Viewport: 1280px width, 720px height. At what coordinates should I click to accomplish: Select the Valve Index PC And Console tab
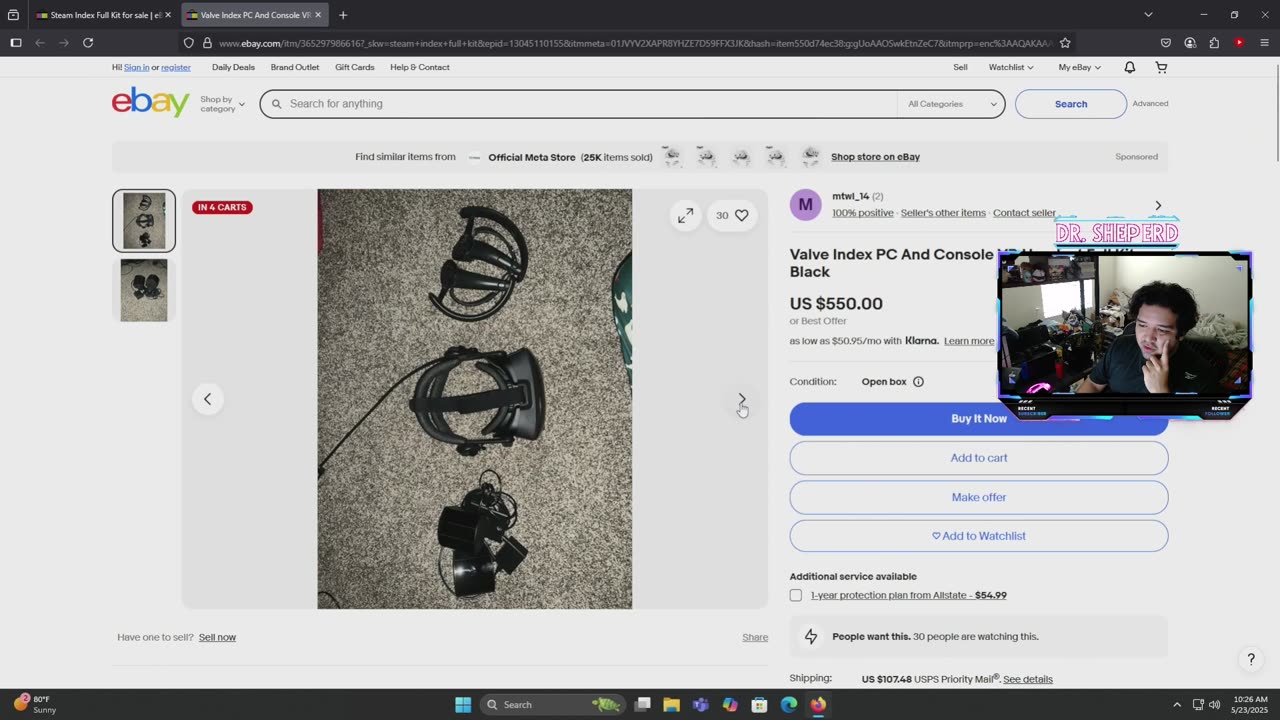254,15
